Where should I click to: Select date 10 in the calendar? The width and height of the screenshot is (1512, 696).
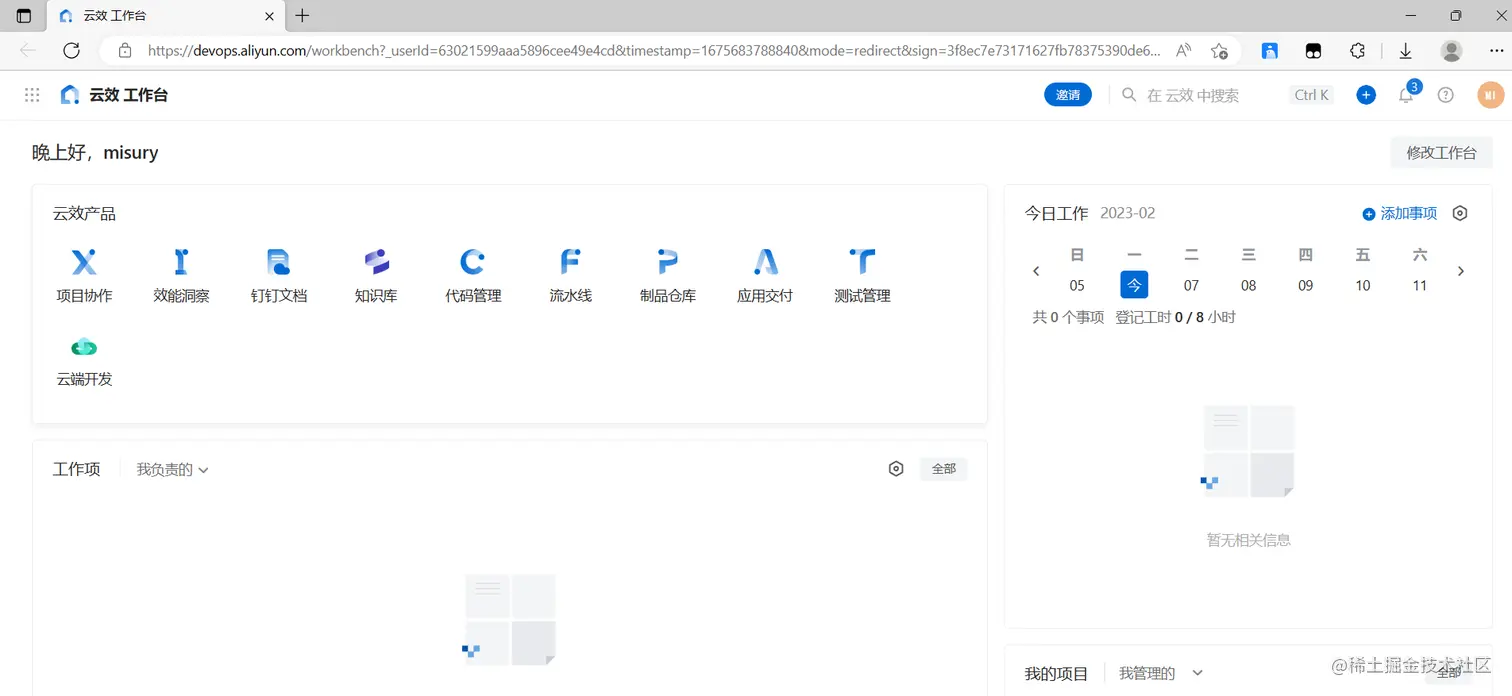tap(1362, 285)
